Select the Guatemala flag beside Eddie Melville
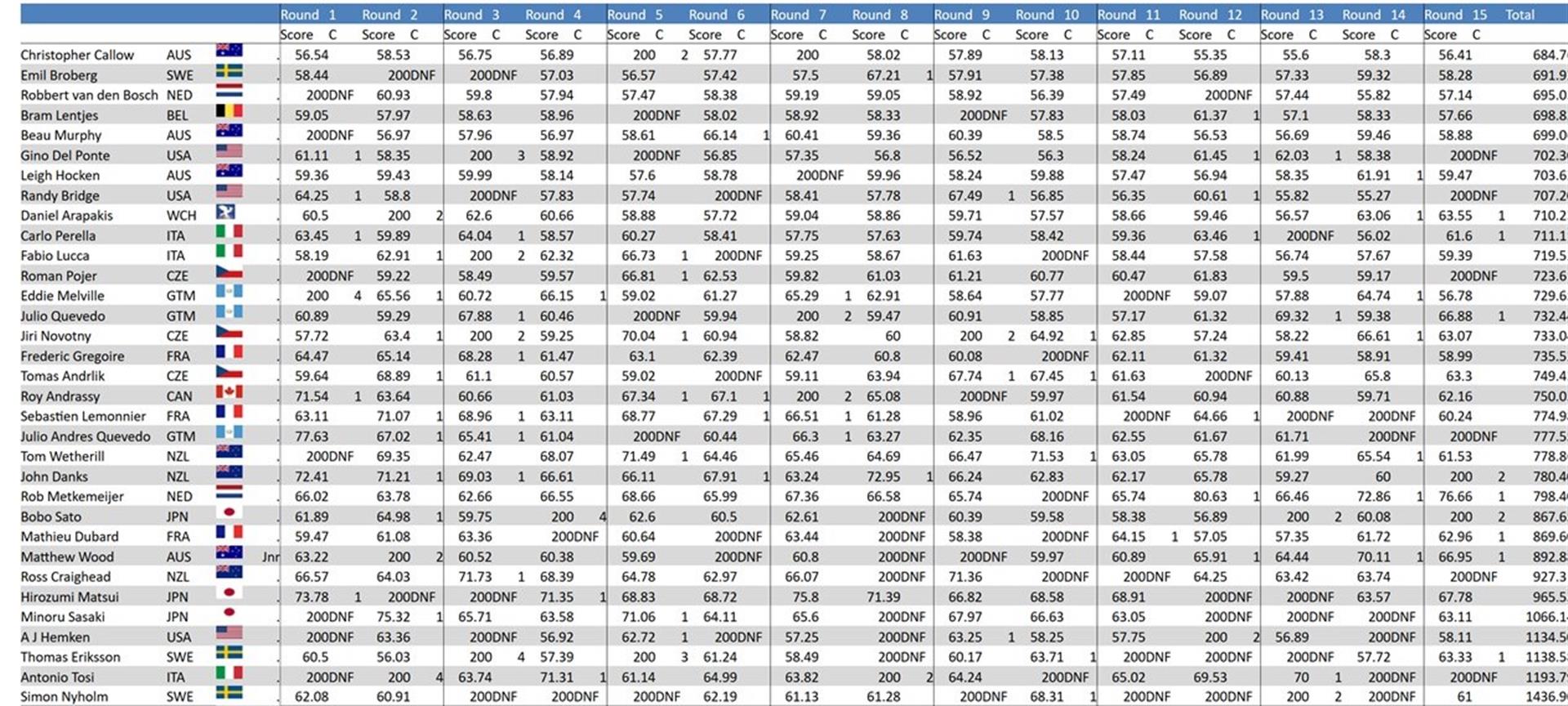This screenshot has height=706, width=1568. click(x=229, y=291)
